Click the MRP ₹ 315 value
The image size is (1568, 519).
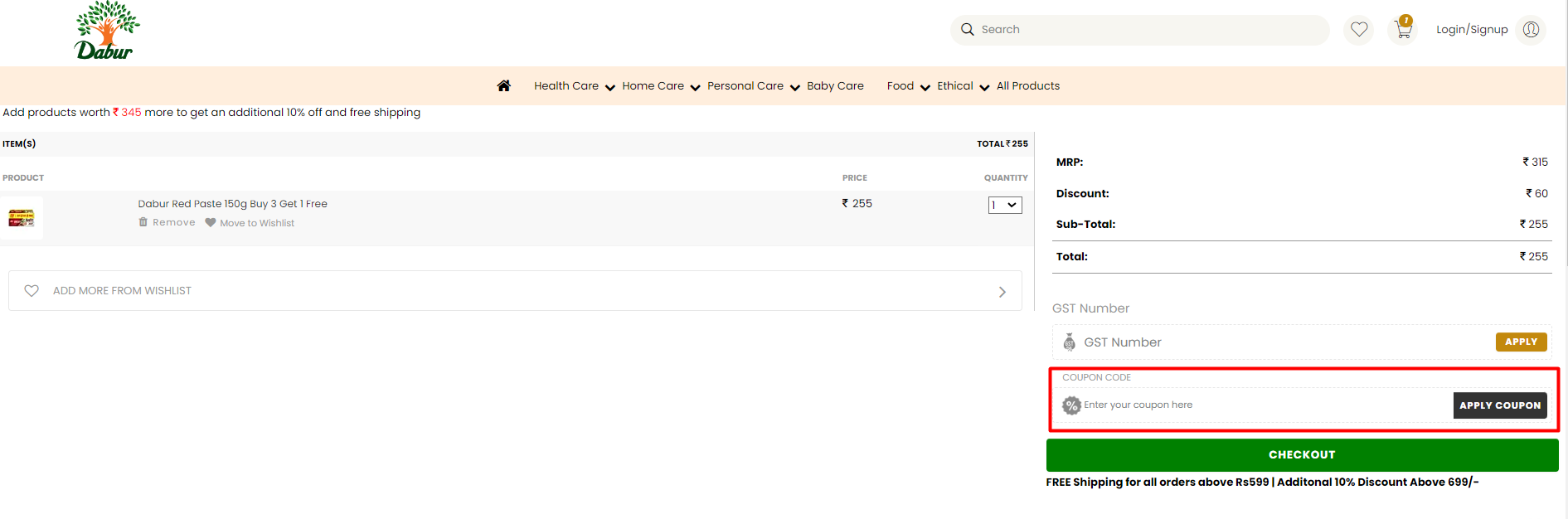[x=1535, y=162]
